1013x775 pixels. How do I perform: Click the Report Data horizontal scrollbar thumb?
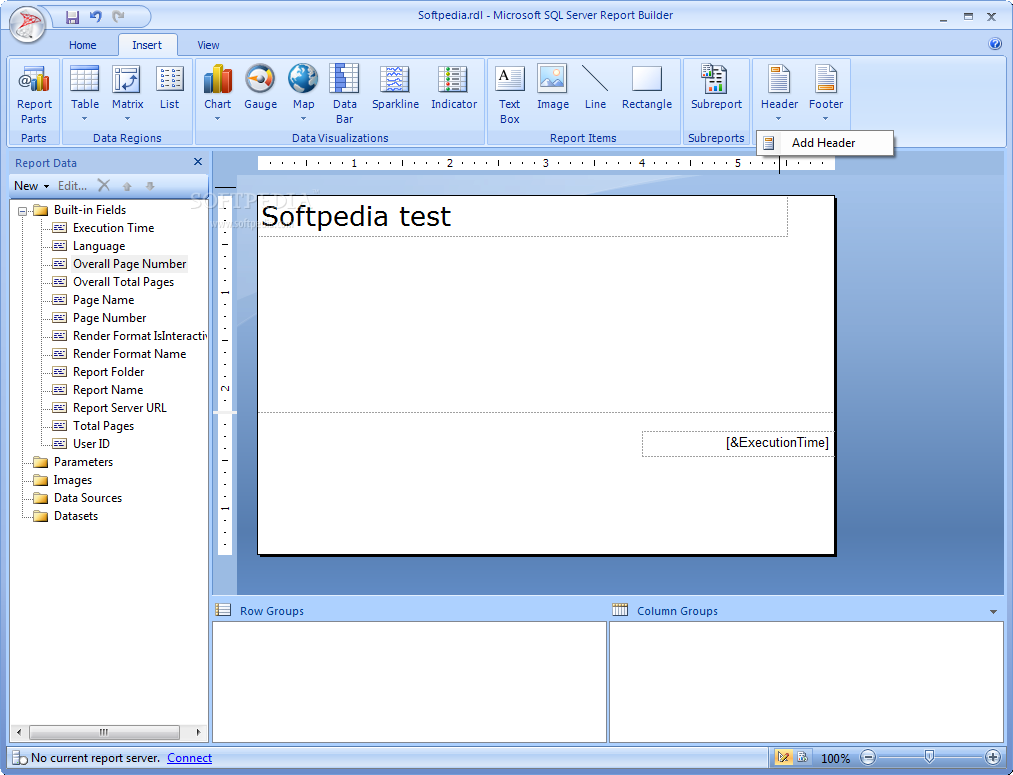coord(104,732)
